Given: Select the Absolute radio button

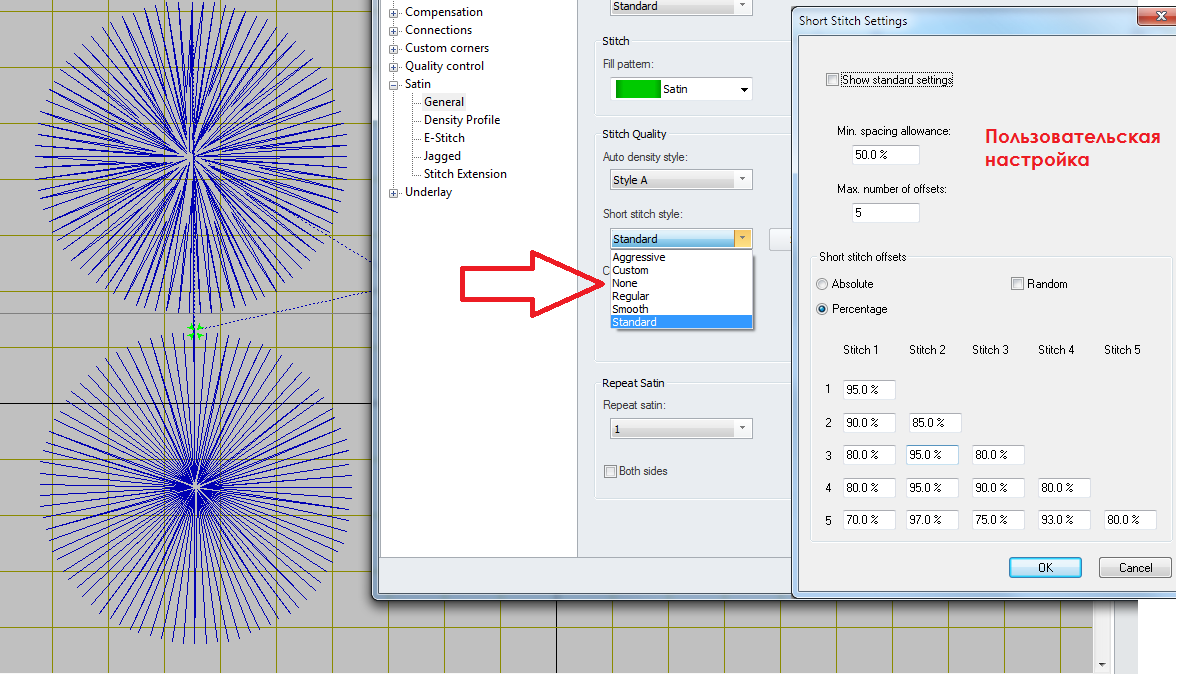Looking at the screenshot, I should [823, 284].
